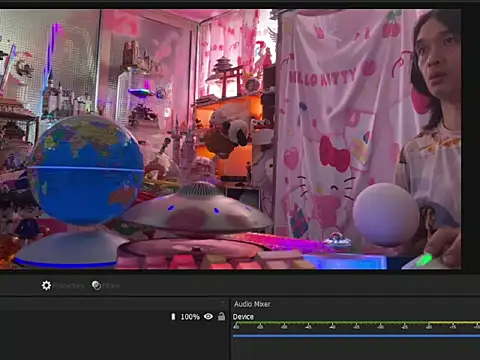The image size is (480, 360).
Task: Toggle the lock on the source
Action: click(221, 316)
